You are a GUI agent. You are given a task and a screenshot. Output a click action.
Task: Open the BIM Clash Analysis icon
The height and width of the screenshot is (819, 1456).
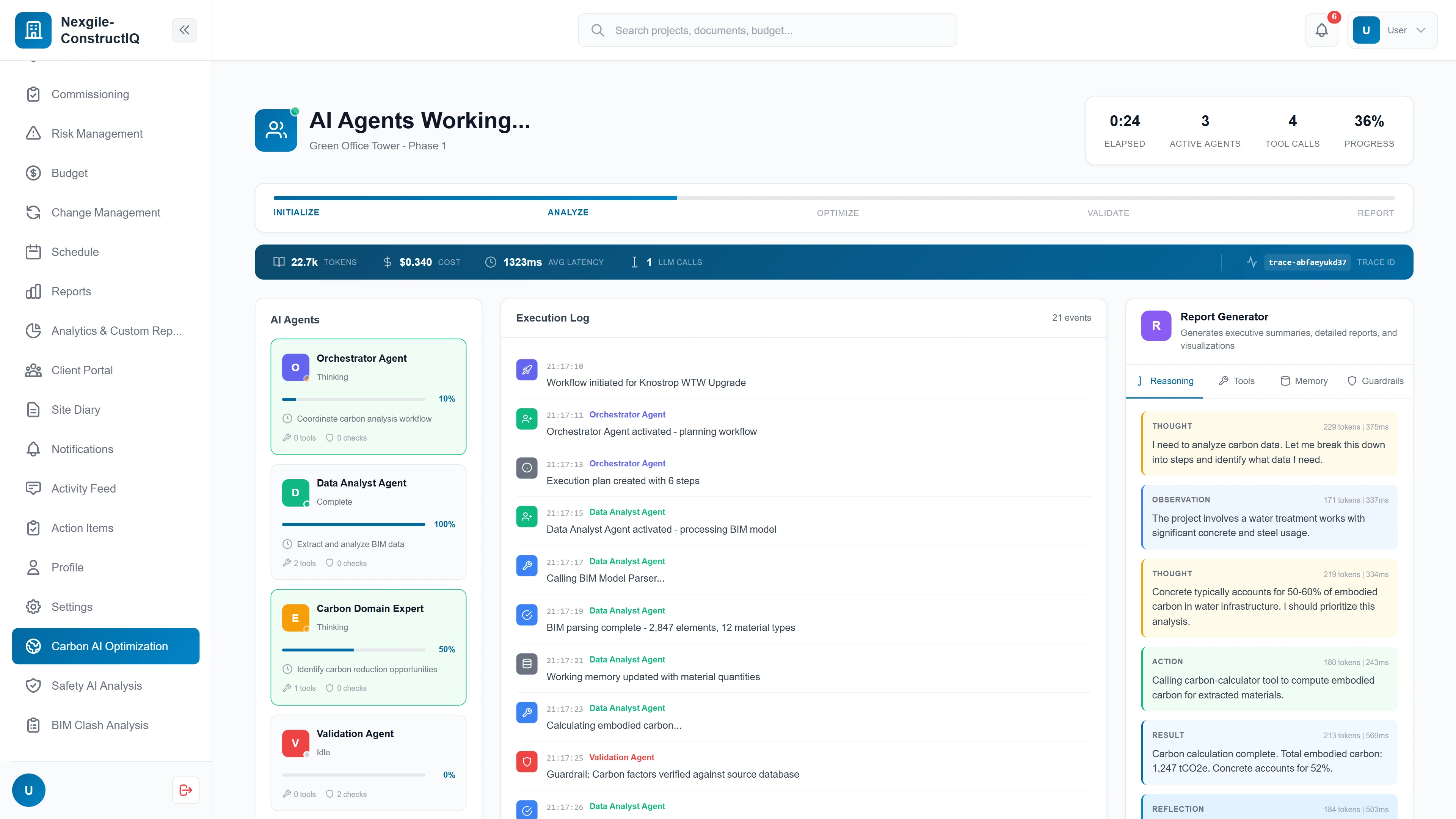click(x=33, y=725)
